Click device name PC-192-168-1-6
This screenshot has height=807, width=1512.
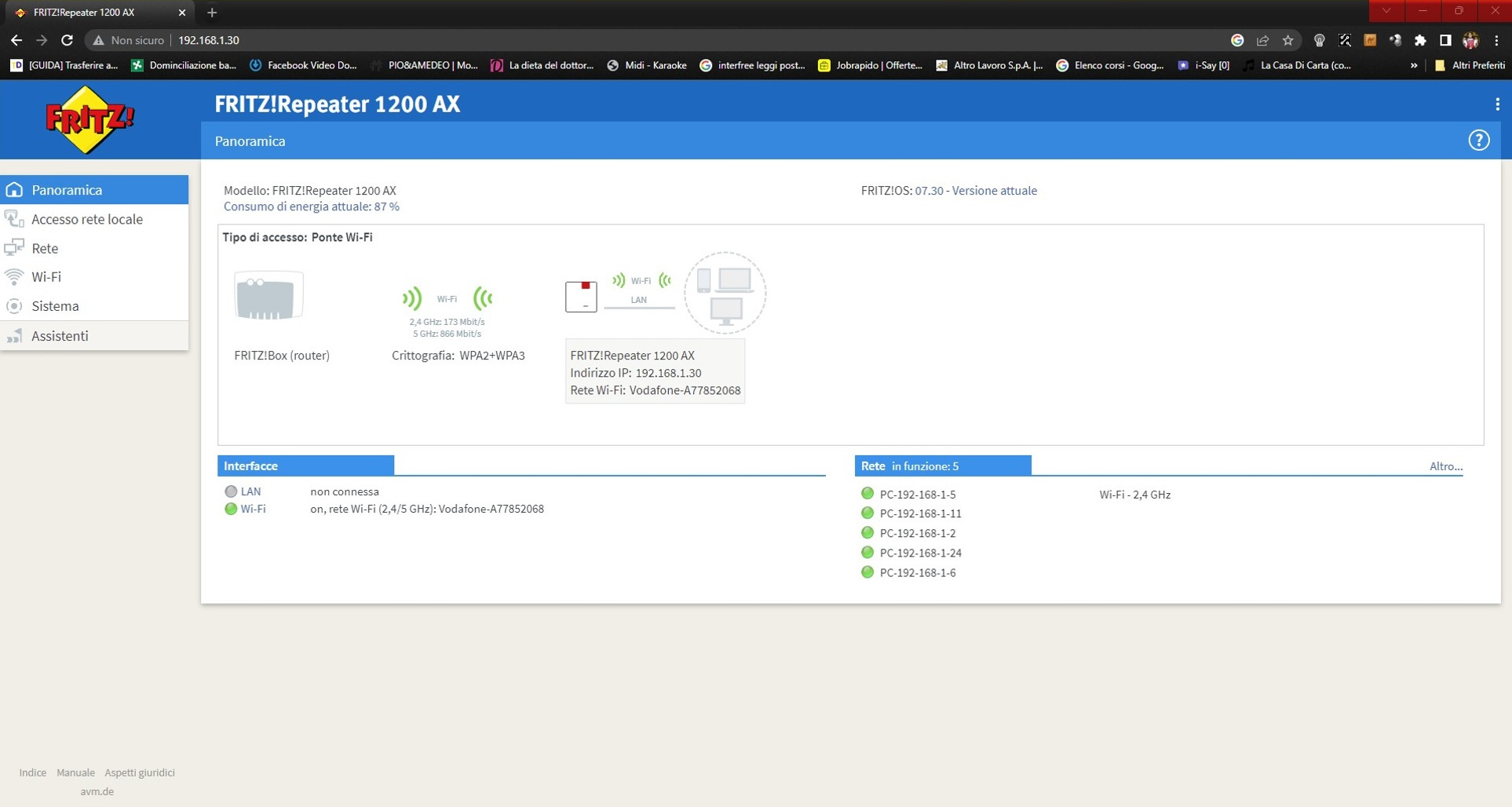pyautogui.click(x=918, y=572)
